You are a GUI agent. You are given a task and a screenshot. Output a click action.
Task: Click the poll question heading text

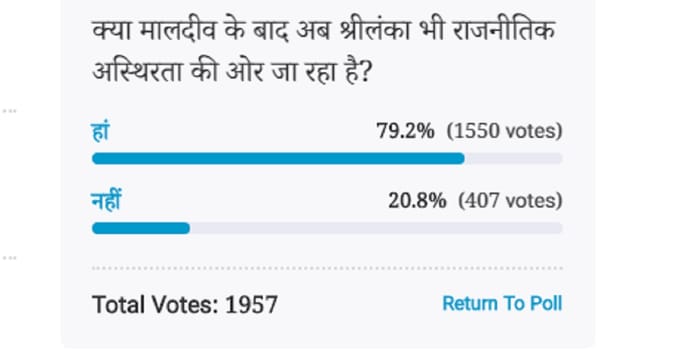324,51
